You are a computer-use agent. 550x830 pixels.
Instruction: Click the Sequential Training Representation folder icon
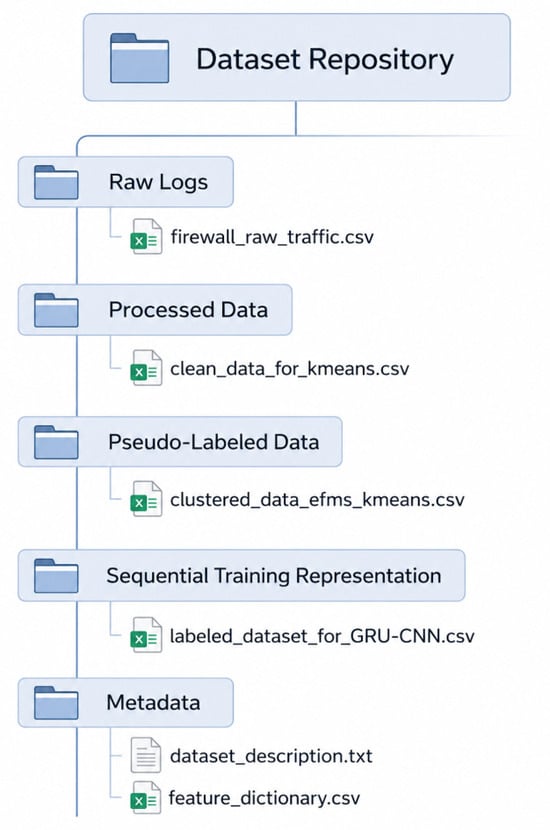(x=56, y=576)
